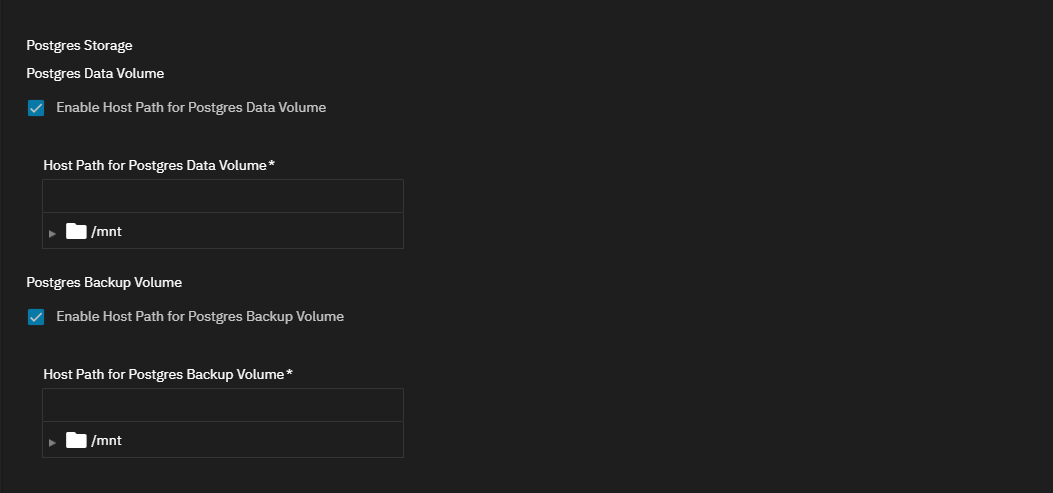This screenshot has width=1053, height=493.
Task: Click the required asterisk on the Backup Volume host path
Action: click(x=290, y=374)
